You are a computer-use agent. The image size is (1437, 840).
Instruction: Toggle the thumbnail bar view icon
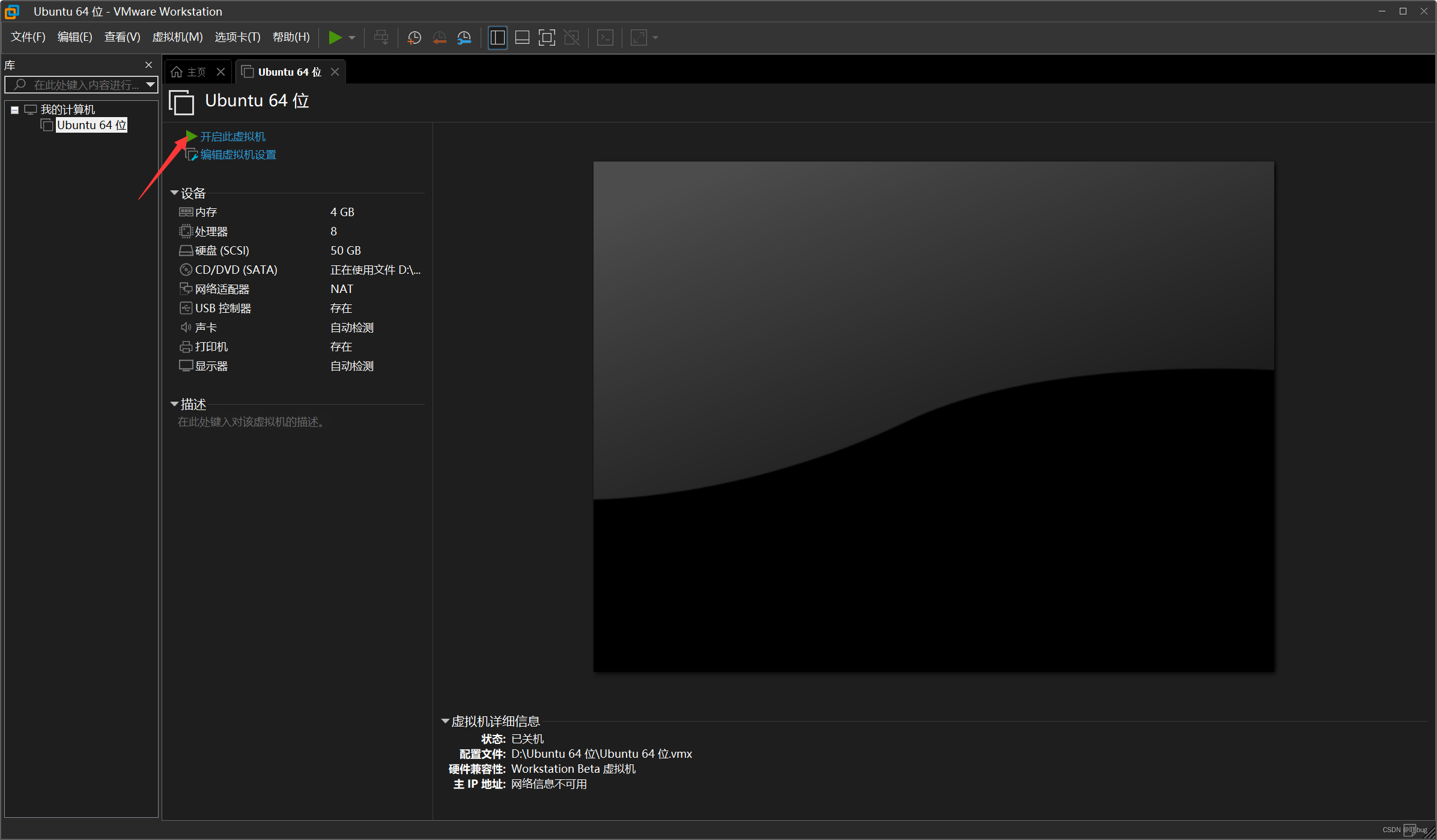522,38
